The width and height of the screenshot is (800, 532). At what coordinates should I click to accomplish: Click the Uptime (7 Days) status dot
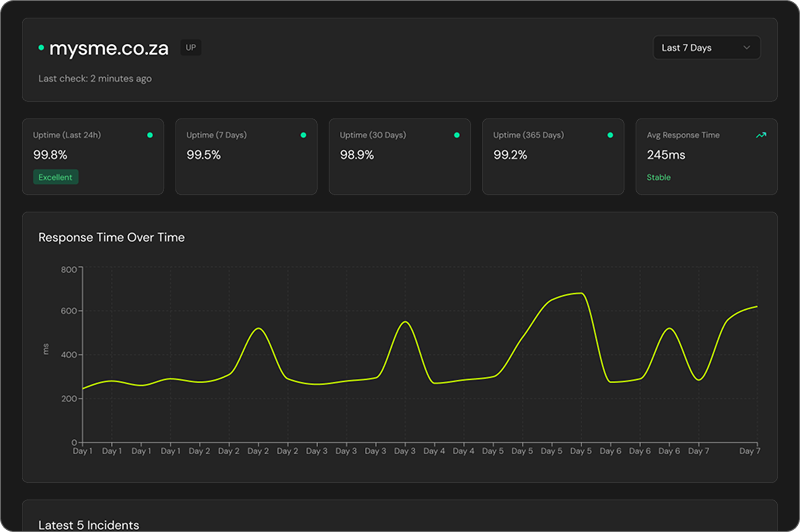(x=304, y=135)
